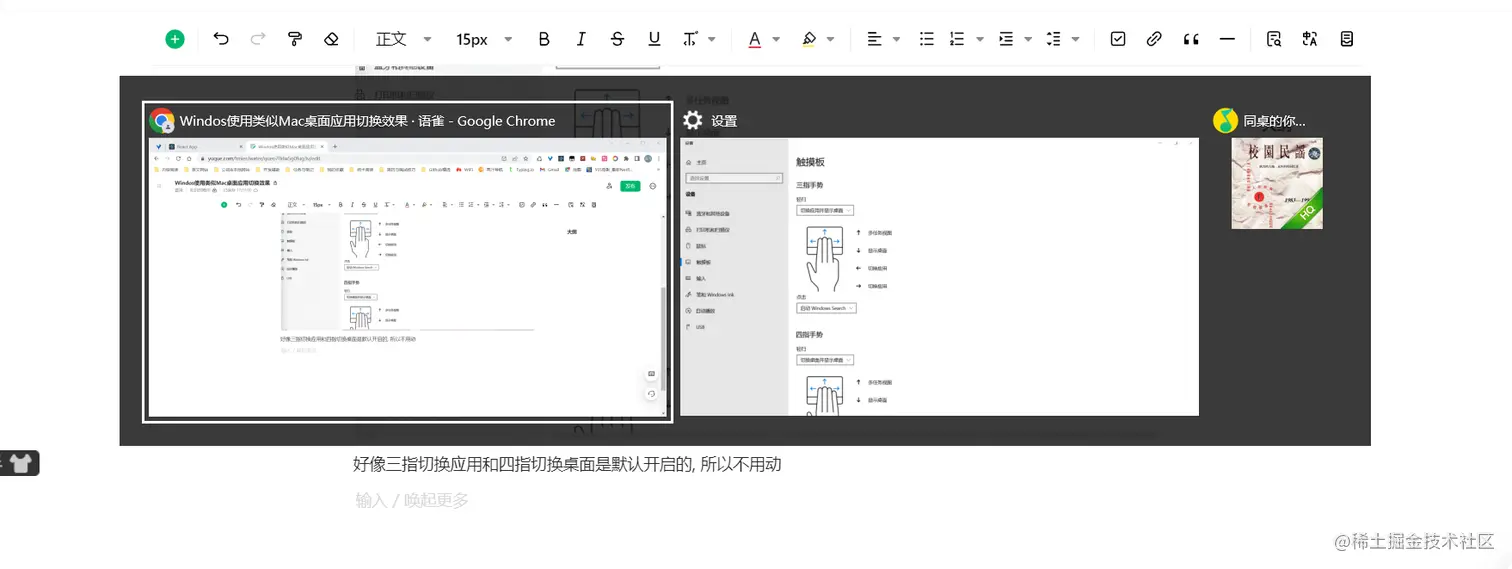Expand the numbered list style arrow
1512x569 pixels.
pyautogui.click(x=980, y=39)
